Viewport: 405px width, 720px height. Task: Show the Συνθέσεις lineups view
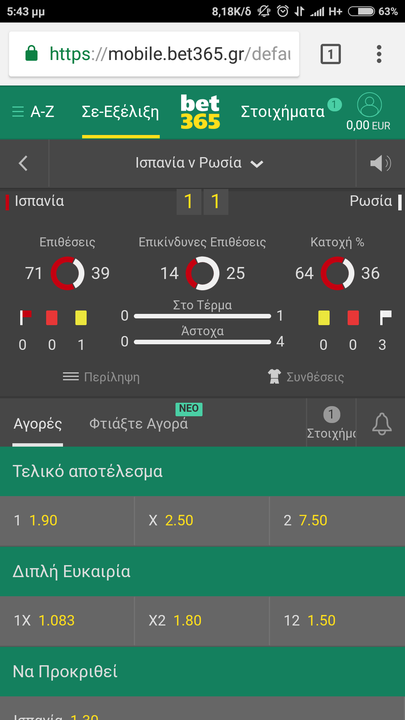(x=306, y=377)
